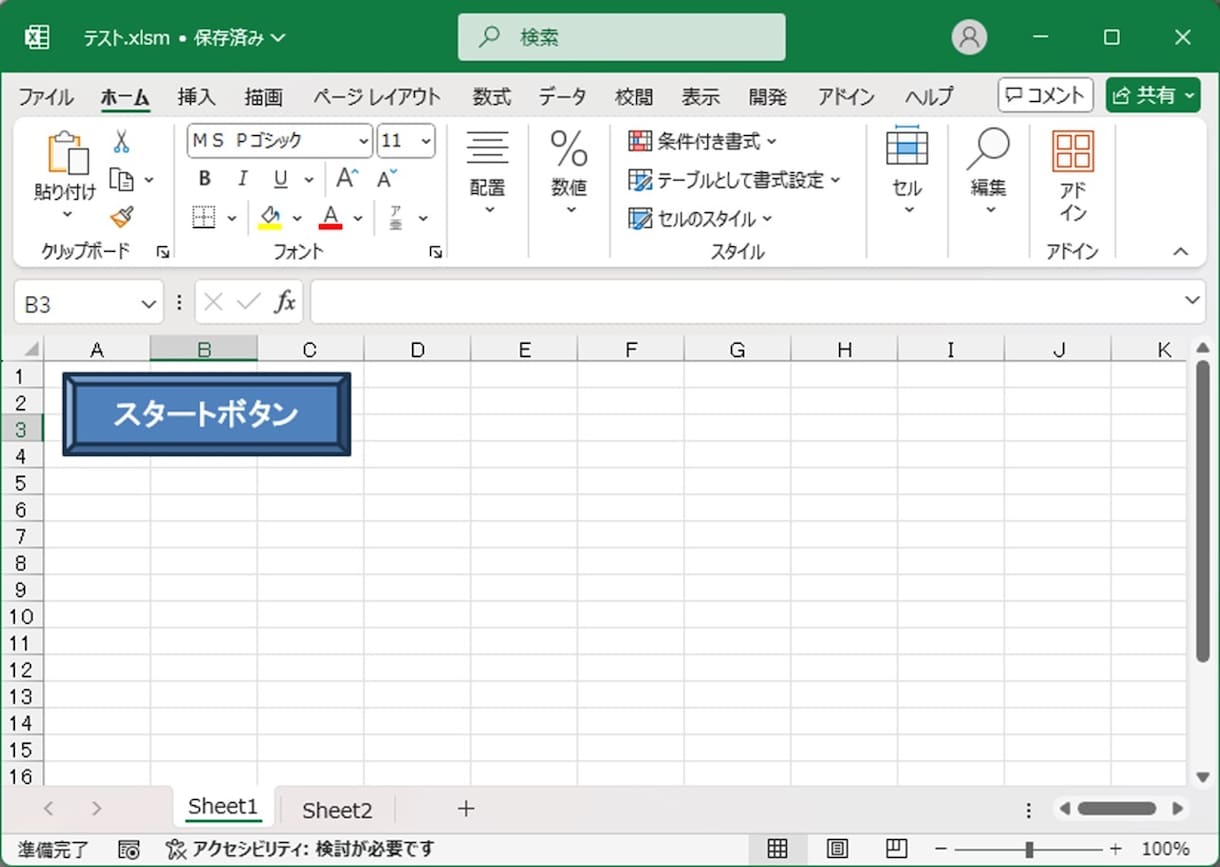Select row 7 header
The width and height of the screenshot is (1220, 867).
(x=22, y=536)
